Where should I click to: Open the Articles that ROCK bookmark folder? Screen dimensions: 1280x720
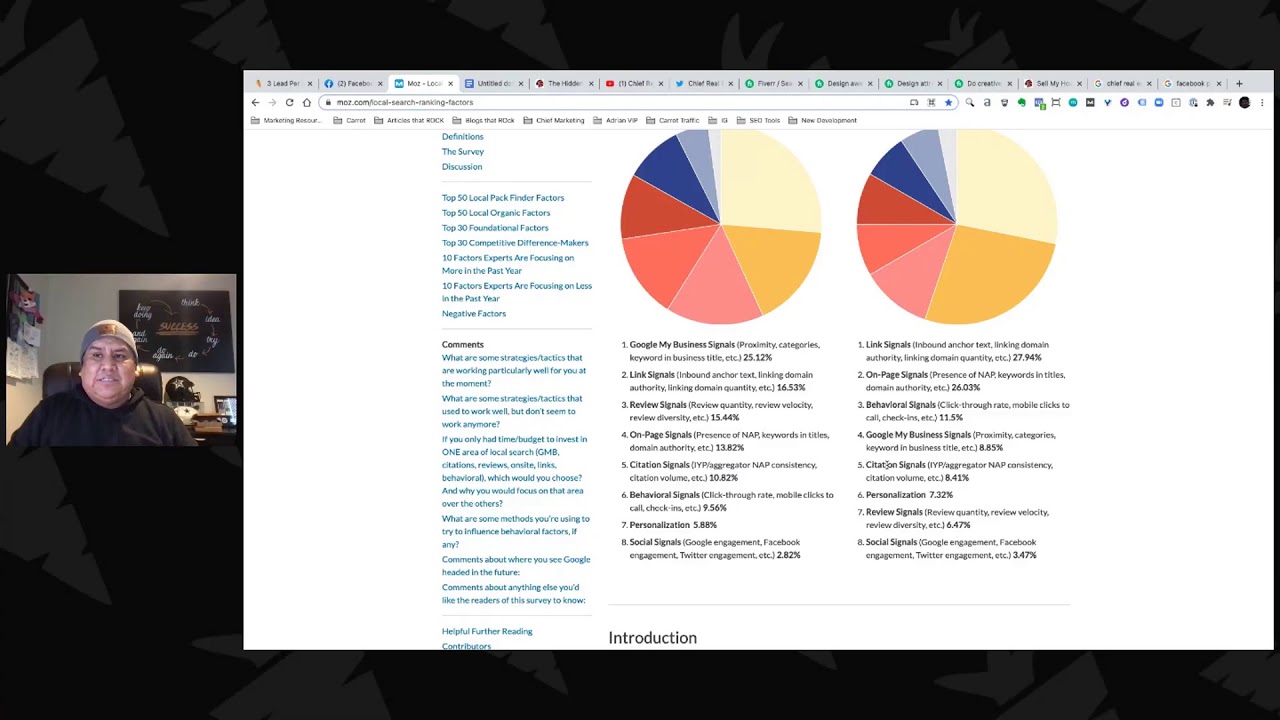pyautogui.click(x=408, y=120)
